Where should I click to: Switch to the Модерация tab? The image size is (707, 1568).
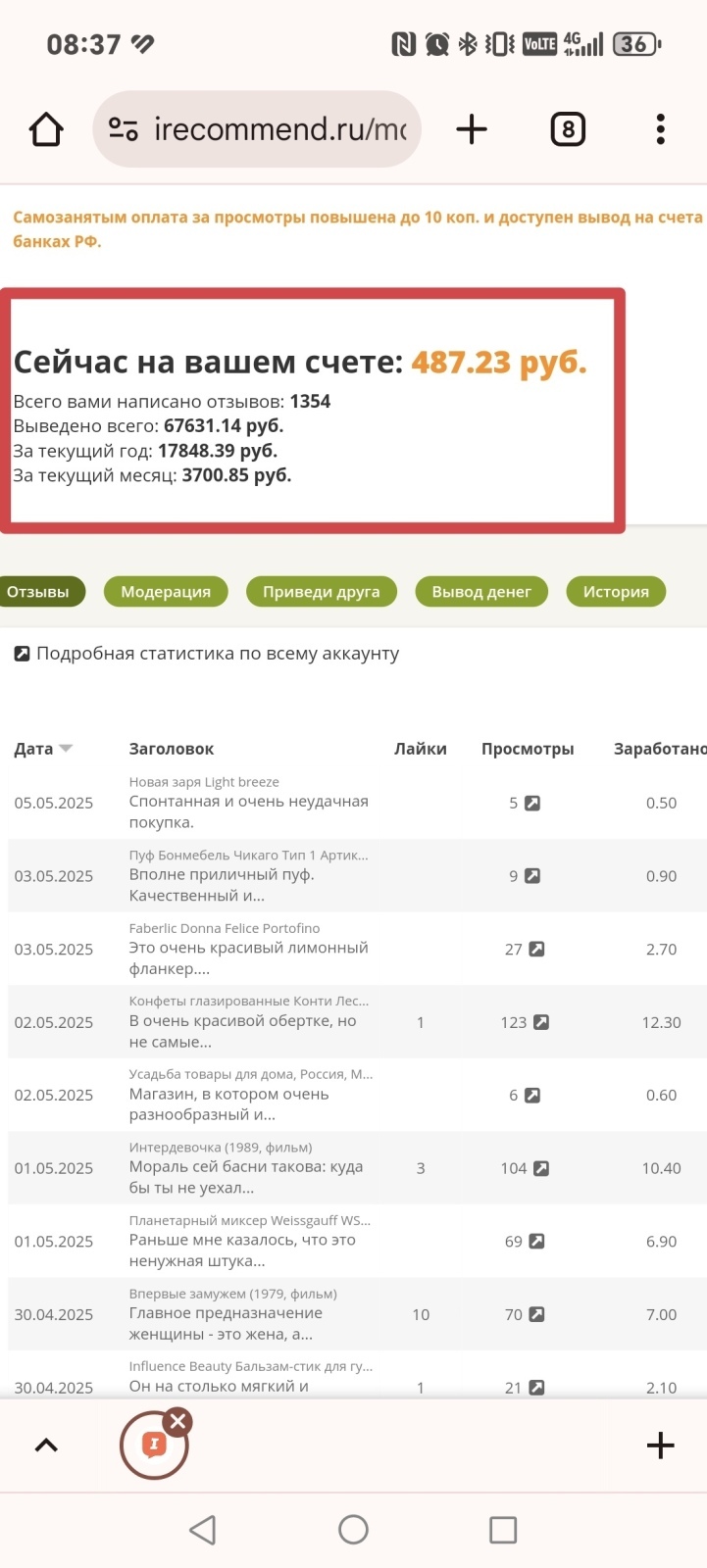pyautogui.click(x=166, y=592)
